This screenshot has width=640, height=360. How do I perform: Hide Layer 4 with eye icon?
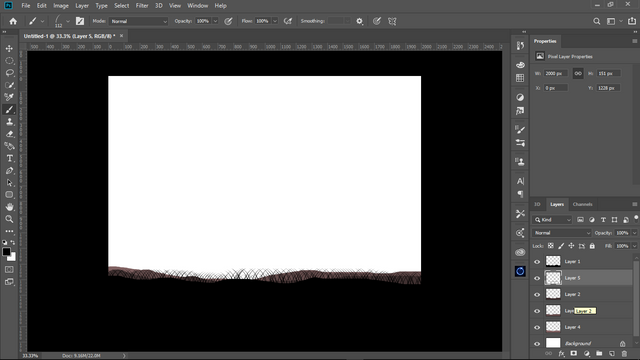(x=537, y=327)
